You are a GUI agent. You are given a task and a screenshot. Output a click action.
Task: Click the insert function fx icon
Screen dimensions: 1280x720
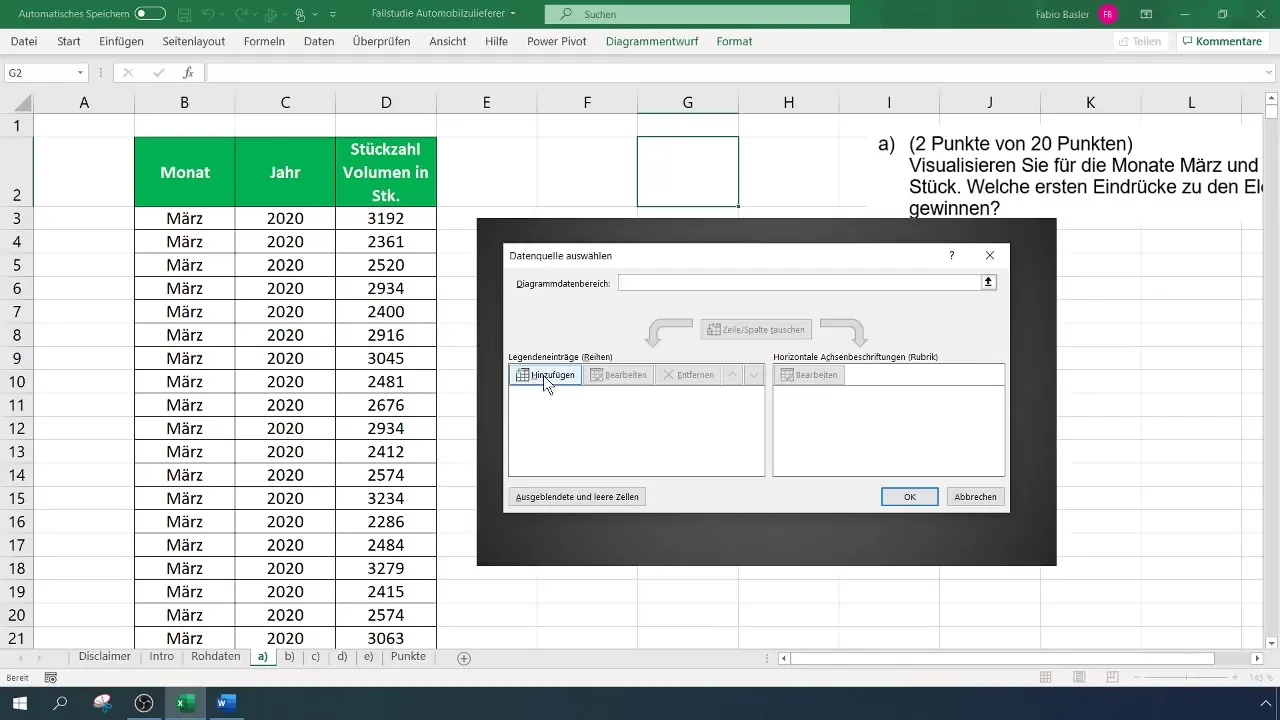pos(188,73)
